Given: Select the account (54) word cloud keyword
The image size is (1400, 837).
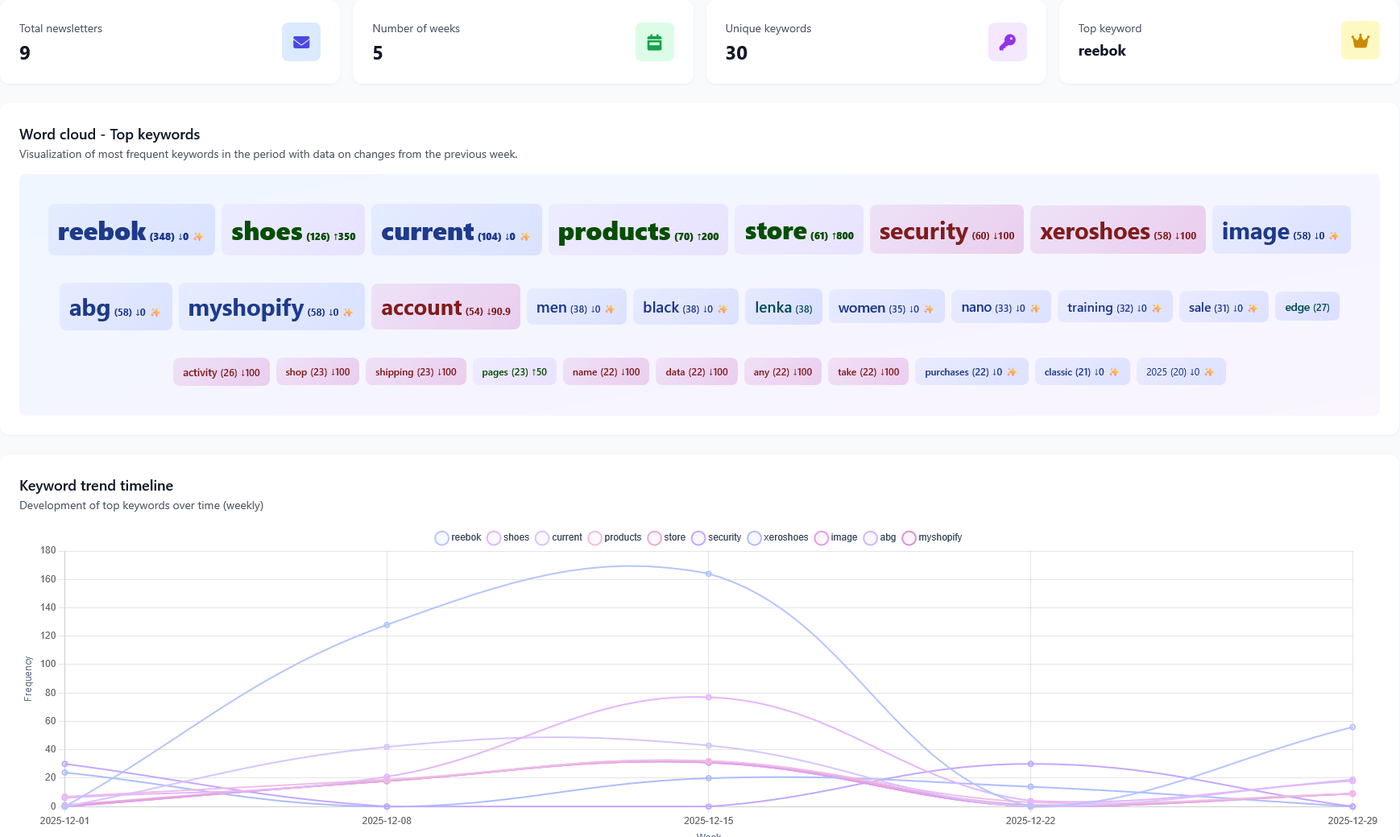Looking at the screenshot, I should tap(446, 307).
